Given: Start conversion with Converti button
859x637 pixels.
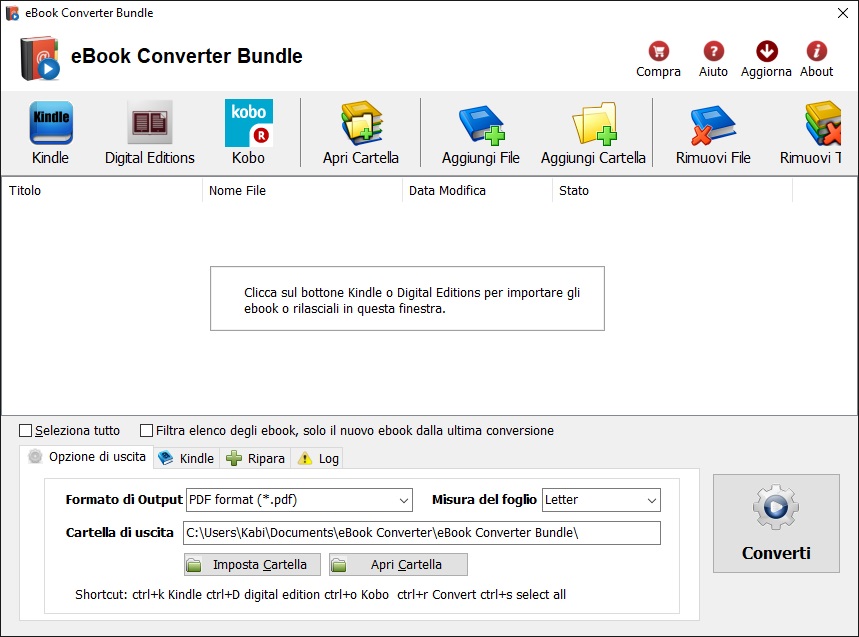Looking at the screenshot, I should pos(776,524).
